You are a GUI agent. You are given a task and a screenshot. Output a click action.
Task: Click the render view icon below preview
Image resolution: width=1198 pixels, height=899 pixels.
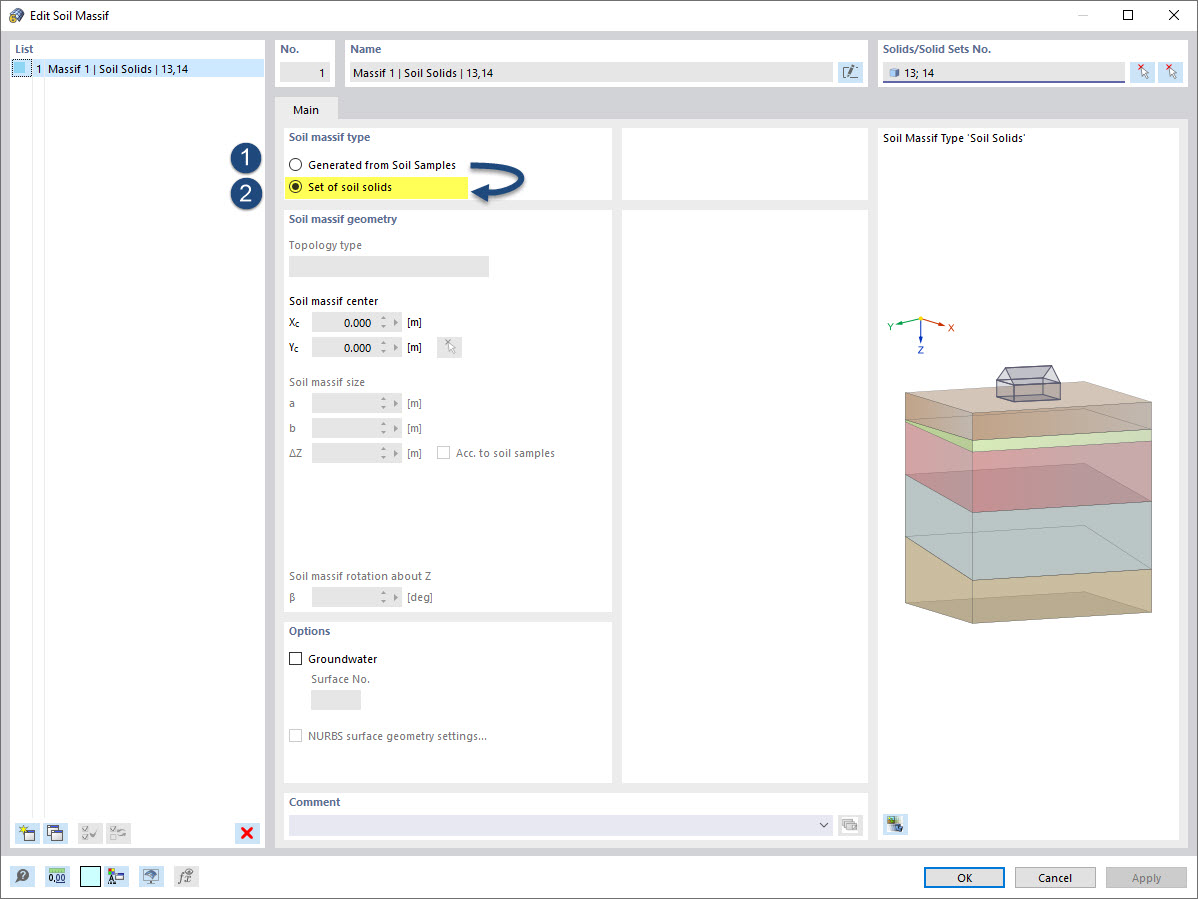point(895,824)
